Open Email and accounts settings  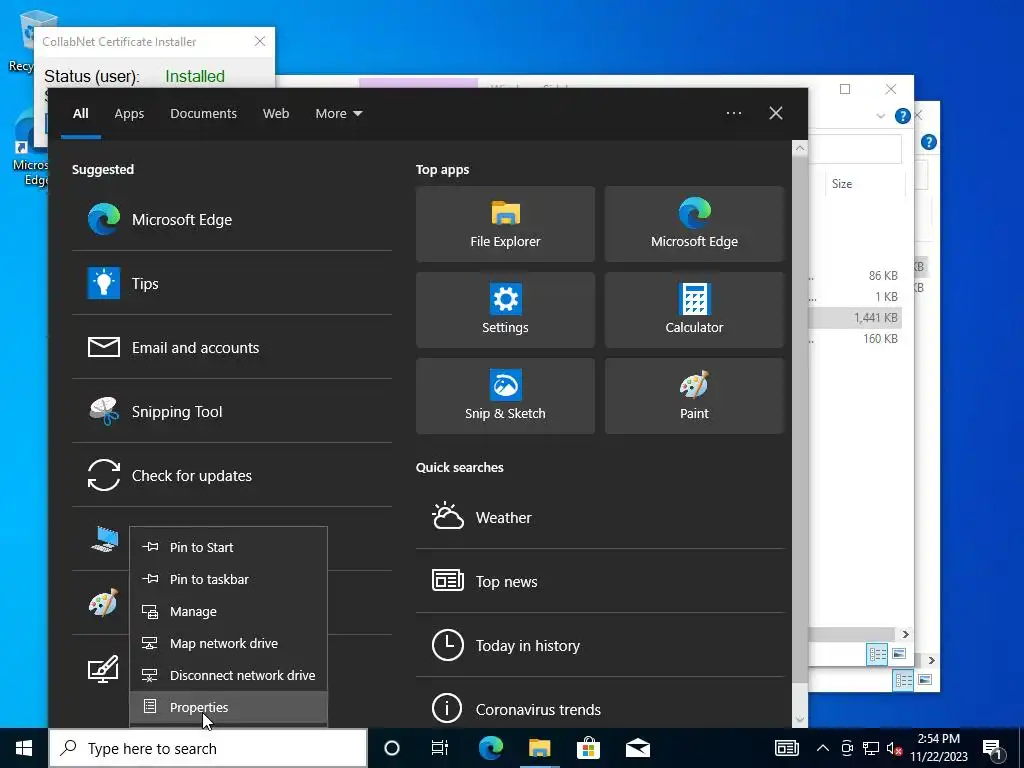[232, 347]
